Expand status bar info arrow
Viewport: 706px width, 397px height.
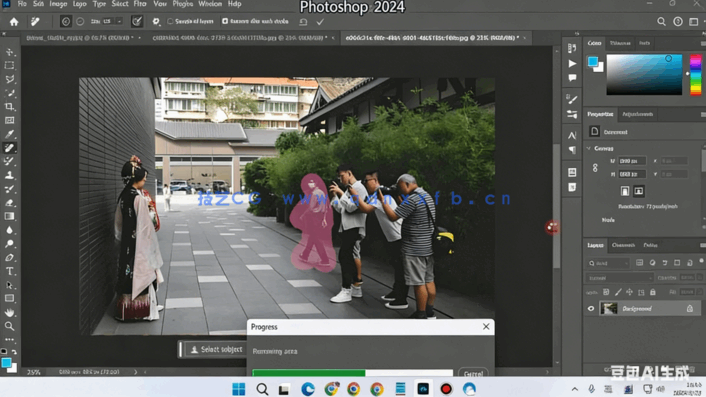(x=136, y=372)
